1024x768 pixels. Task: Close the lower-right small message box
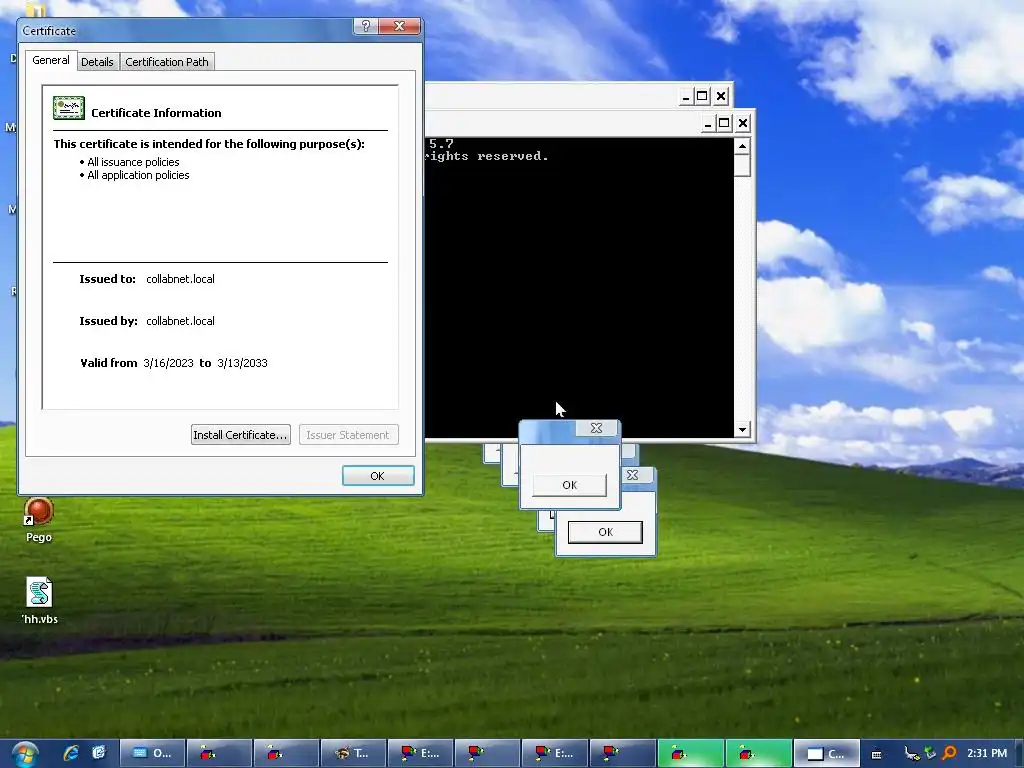click(x=632, y=475)
